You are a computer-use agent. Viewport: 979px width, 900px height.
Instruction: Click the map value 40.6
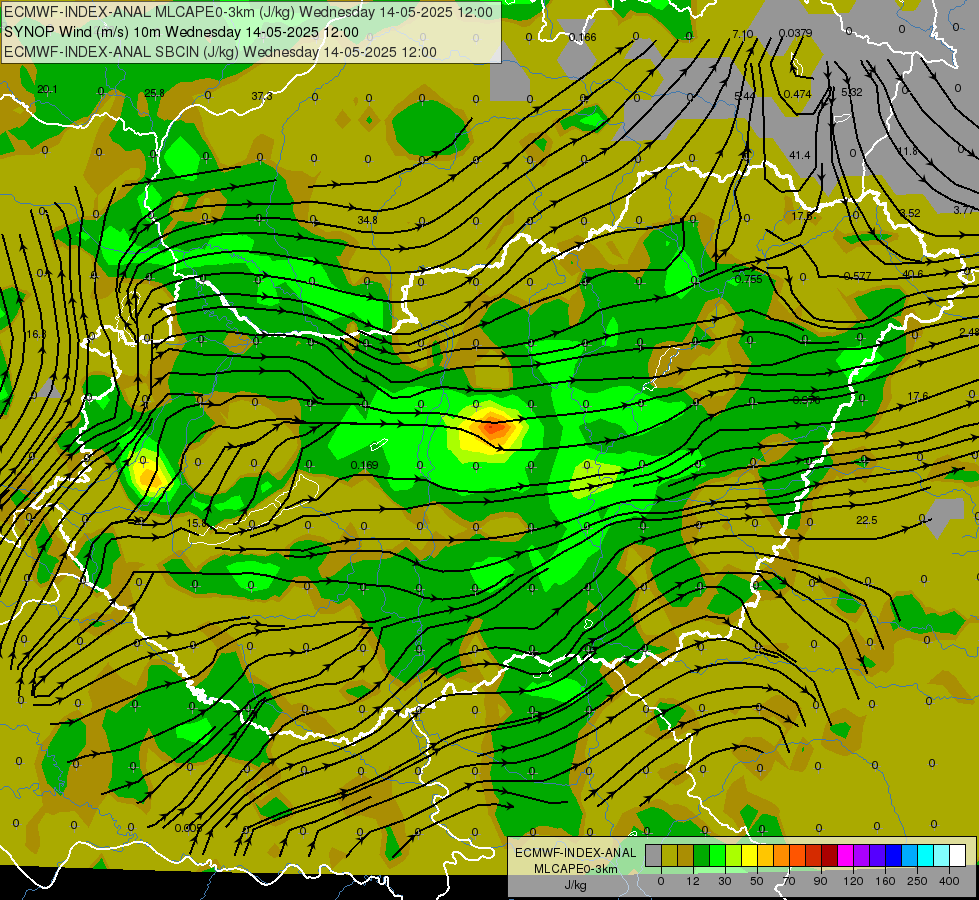pos(912,274)
